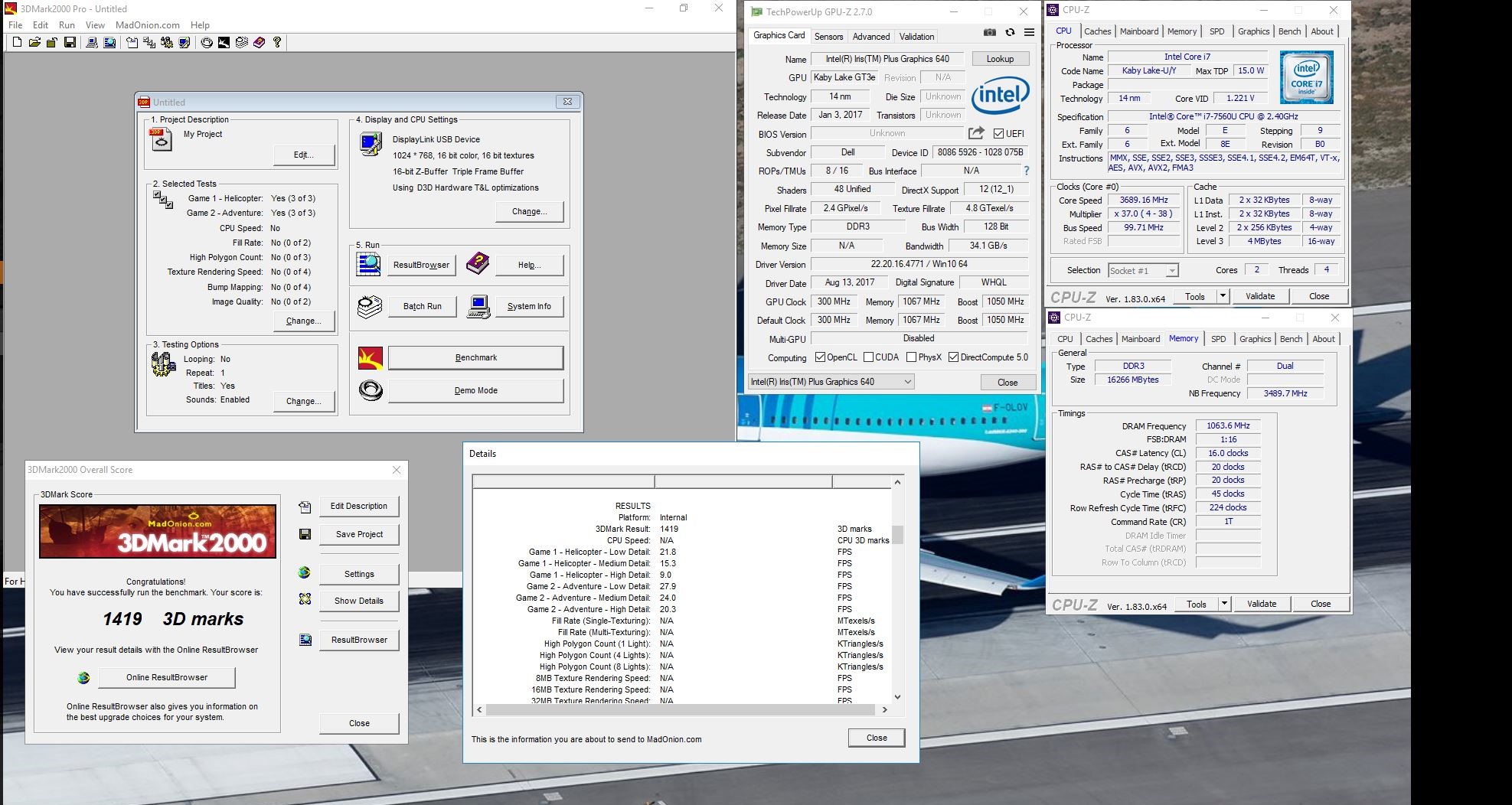Expand Tools dropdown arrow in lower CPU-Z window

click(x=1223, y=604)
